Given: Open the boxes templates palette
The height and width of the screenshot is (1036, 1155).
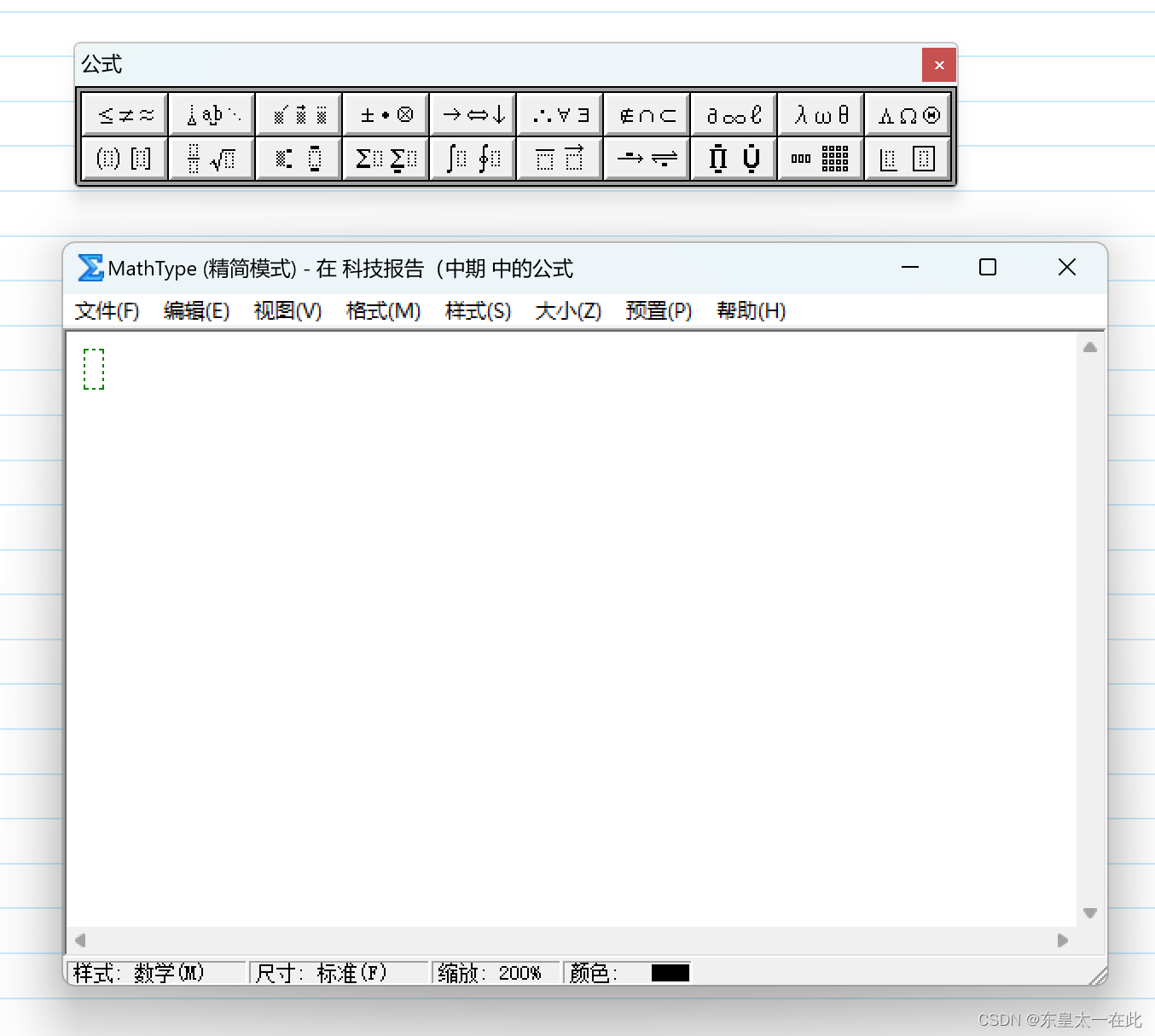Looking at the screenshot, I should pyautogui.click(x=908, y=158).
